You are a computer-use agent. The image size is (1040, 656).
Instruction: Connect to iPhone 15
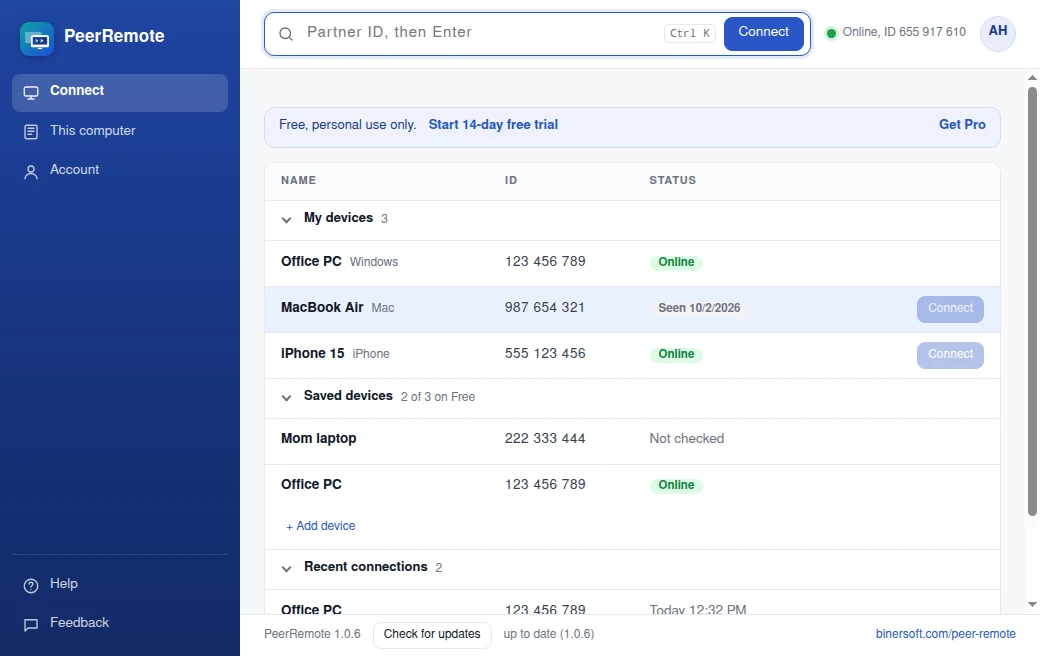pyautogui.click(x=950, y=355)
